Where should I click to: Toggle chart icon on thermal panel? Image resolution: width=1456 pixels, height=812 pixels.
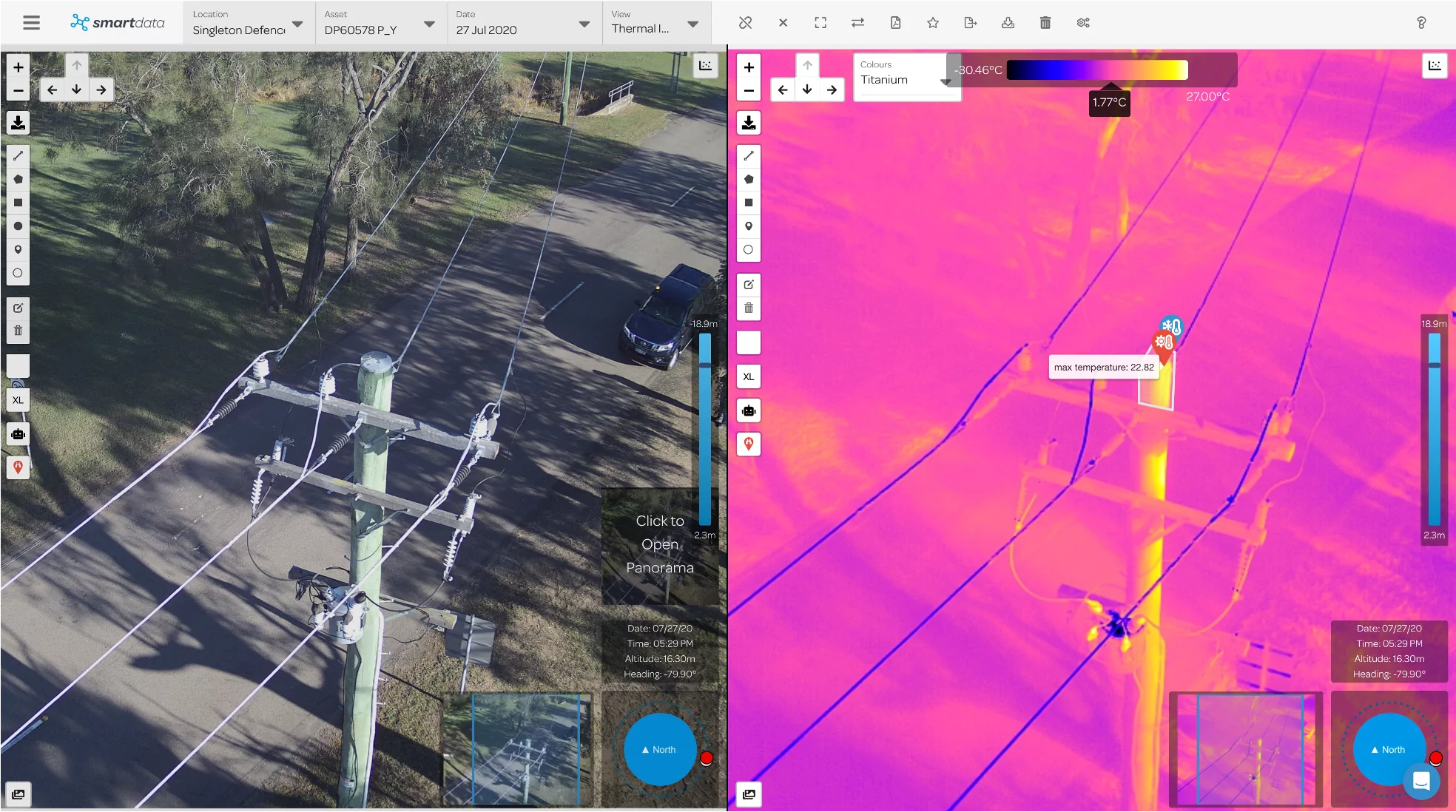point(1435,66)
